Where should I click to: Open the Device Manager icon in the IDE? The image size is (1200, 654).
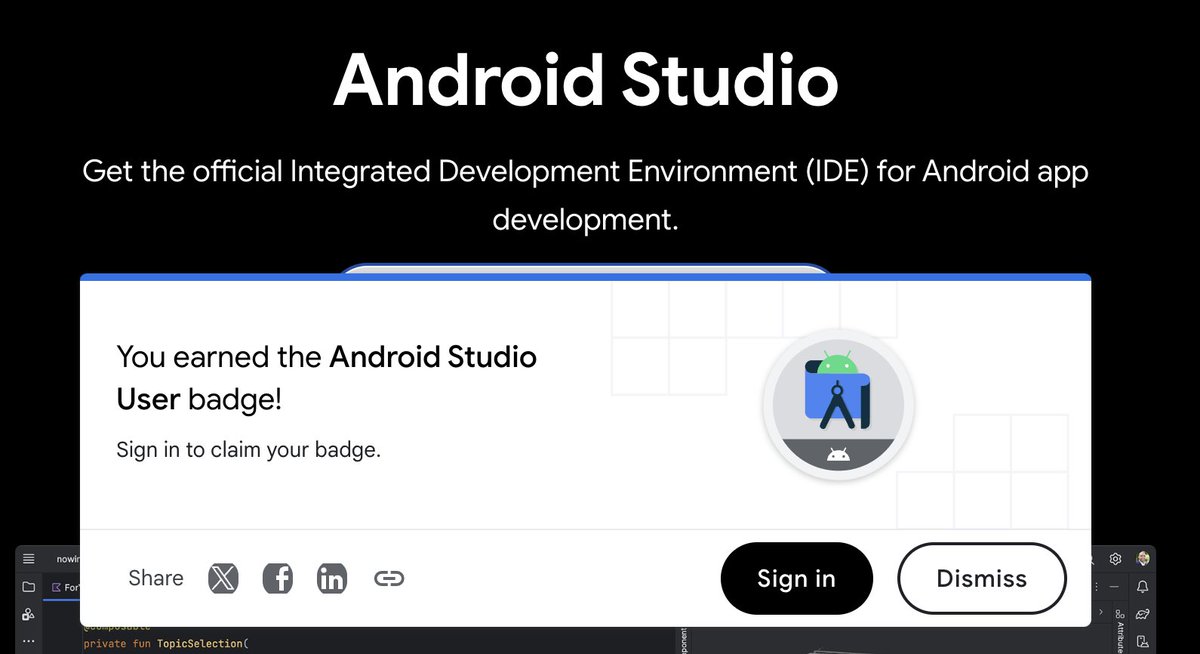[1143, 640]
